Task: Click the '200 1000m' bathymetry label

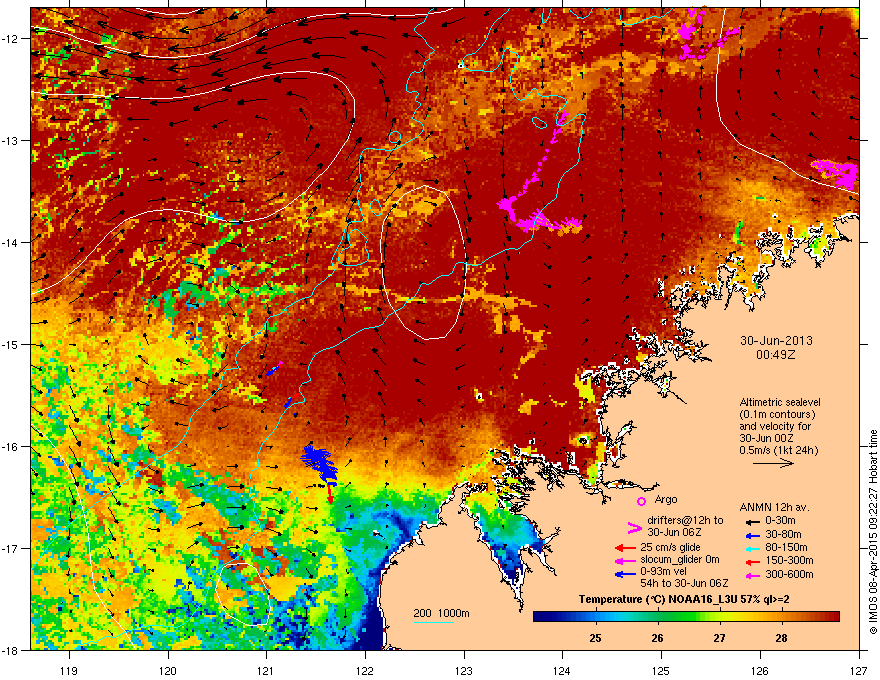Action: coord(441,613)
